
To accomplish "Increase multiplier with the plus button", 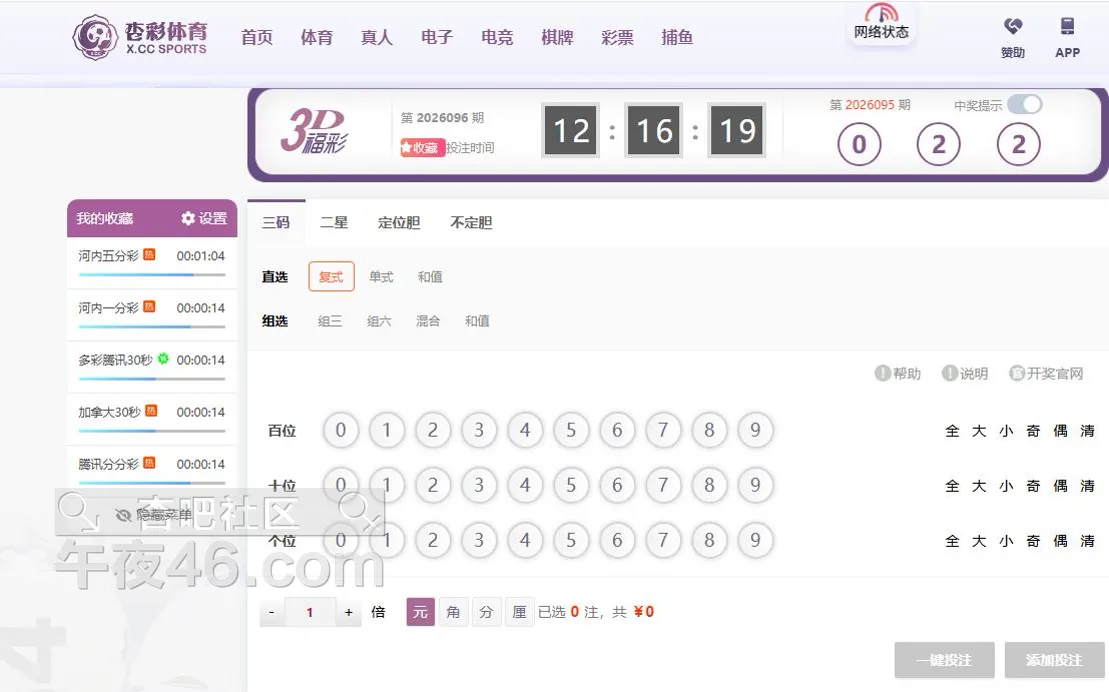I will point(348,612).
